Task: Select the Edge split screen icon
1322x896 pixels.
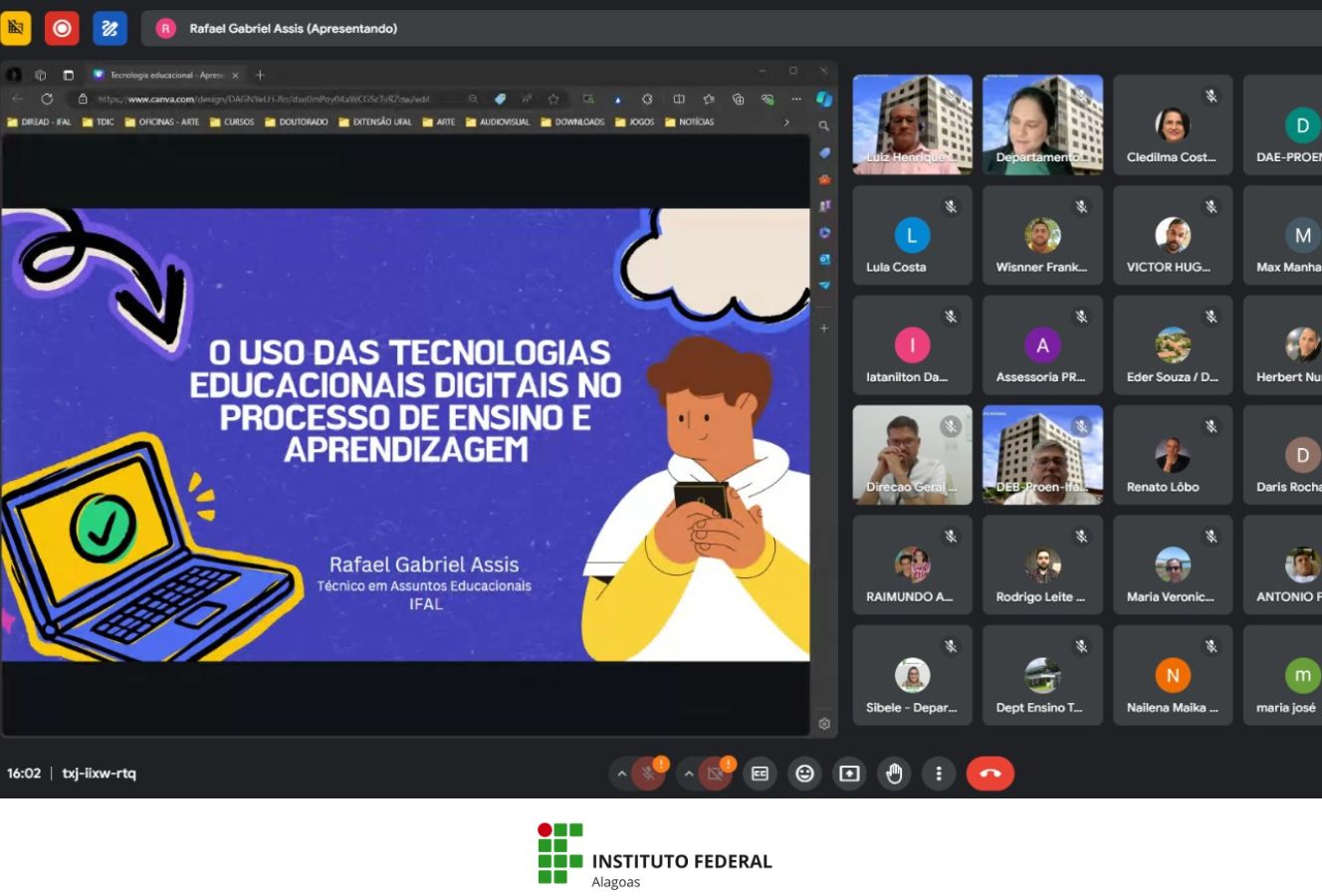Action: 678,100
